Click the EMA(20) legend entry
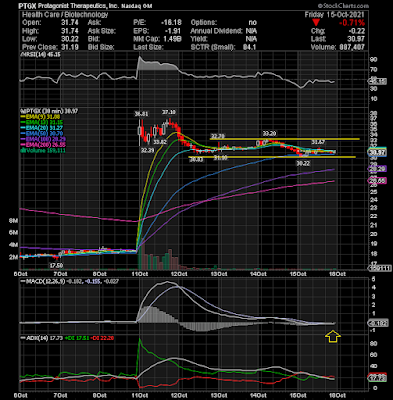The height and width of the screenshot is (400, 393). point(43,128)
